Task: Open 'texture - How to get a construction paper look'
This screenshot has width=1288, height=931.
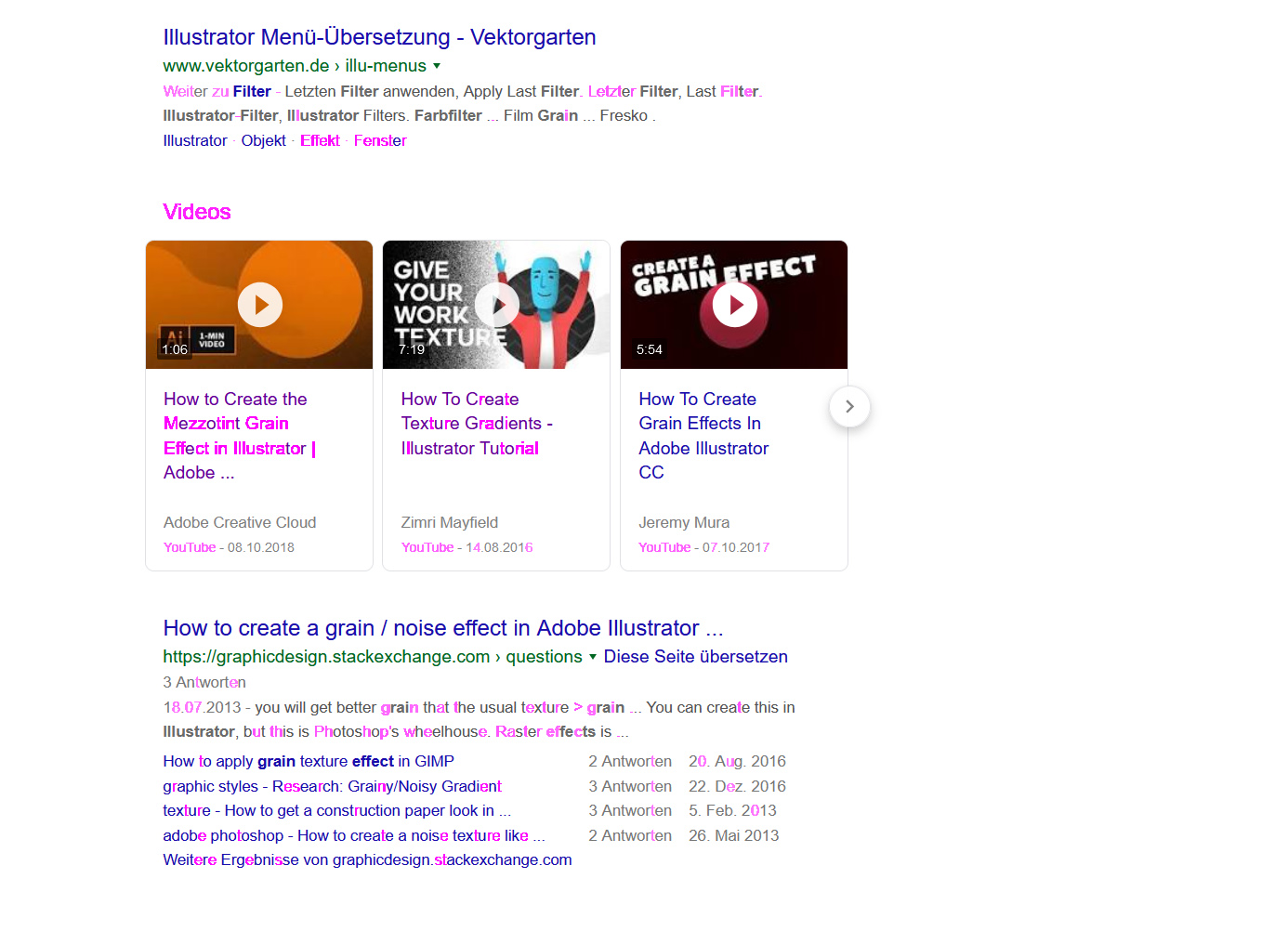Action: tap(337, 810)
